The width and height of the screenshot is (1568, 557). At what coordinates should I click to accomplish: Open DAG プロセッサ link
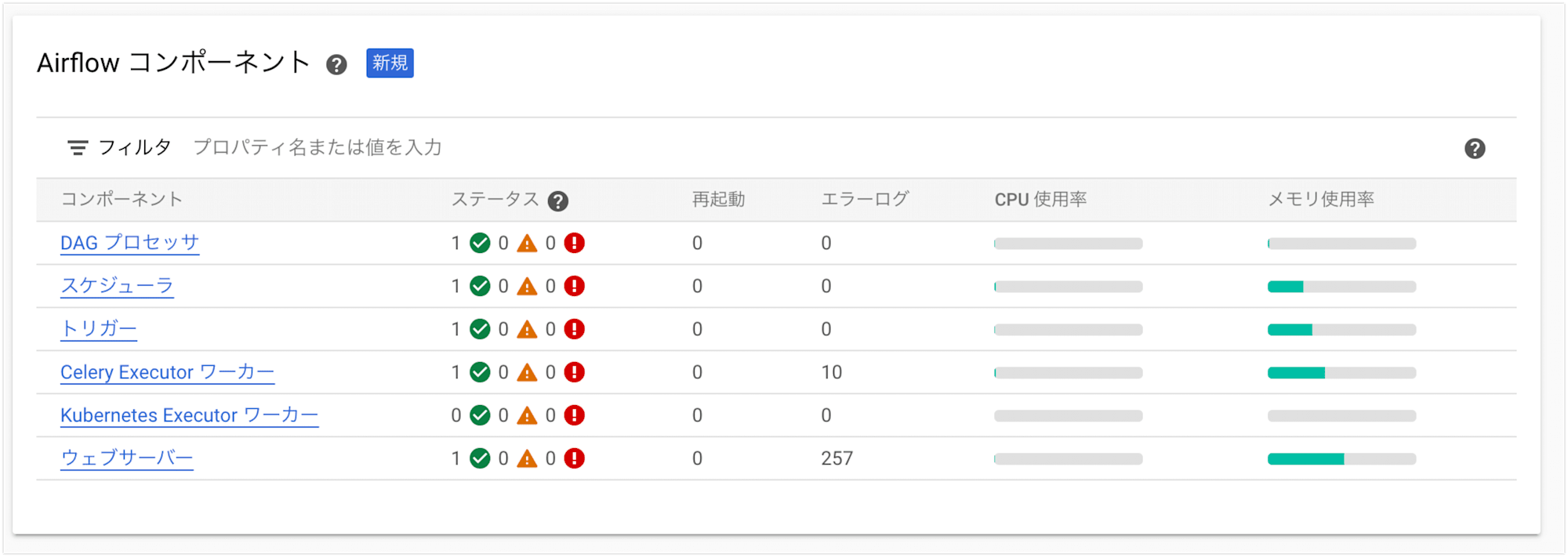tap(129, 243)
